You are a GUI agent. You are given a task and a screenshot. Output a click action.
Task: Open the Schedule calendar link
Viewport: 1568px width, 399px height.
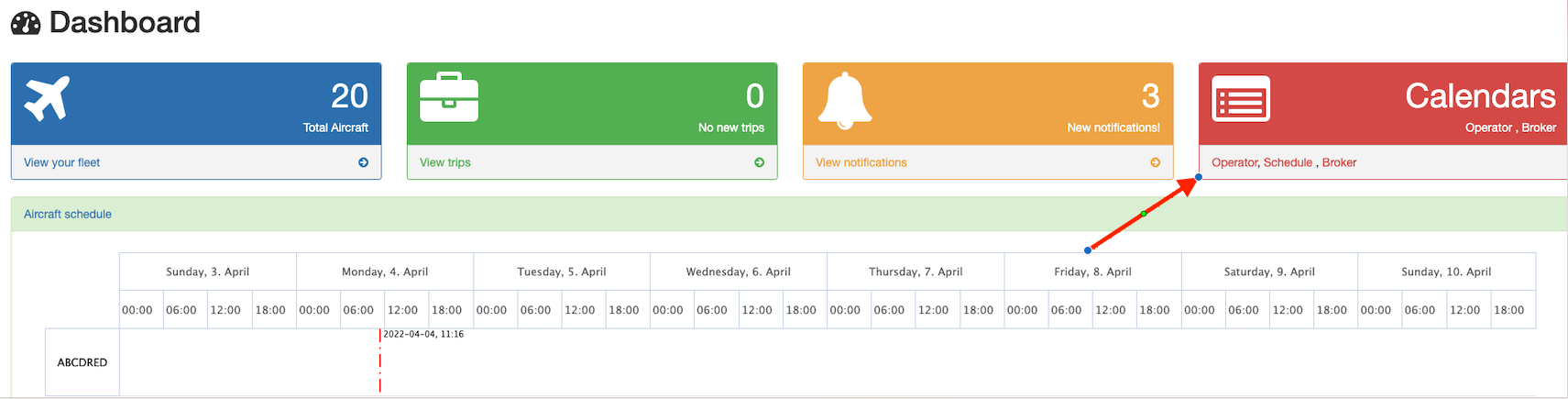(1288, 162)
